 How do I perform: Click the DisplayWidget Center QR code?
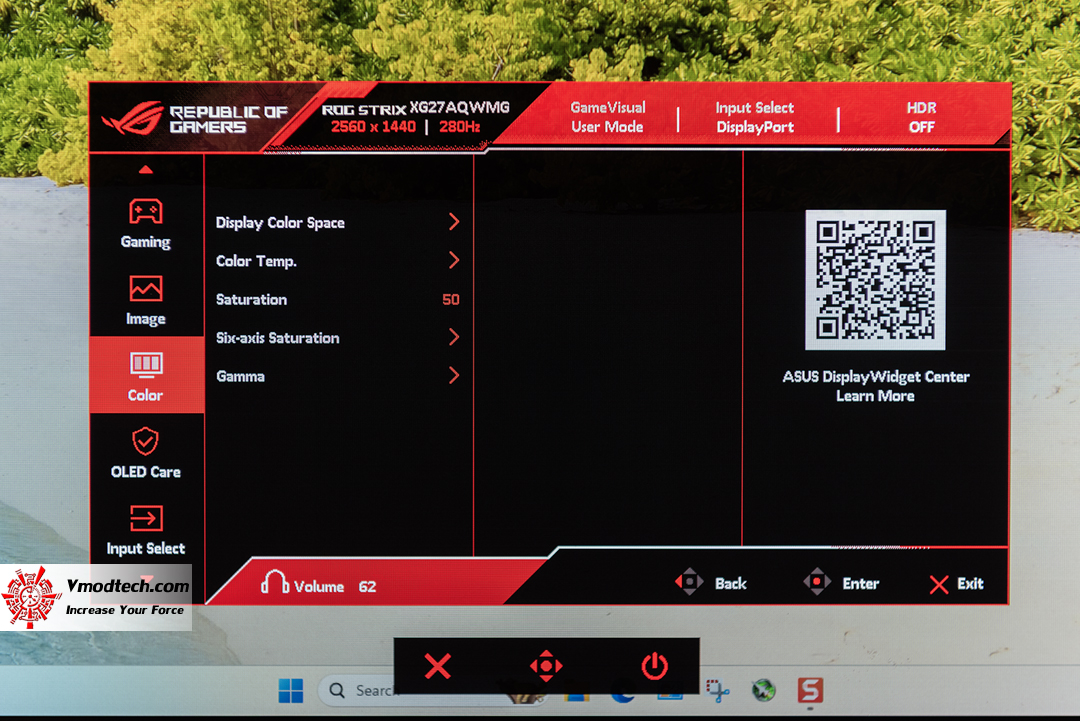coord(875,280)
